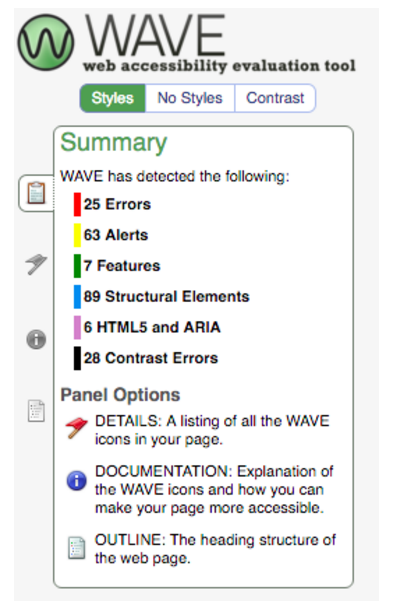The image size is (395, 616).
Task: Open the Documentation info sidebar tab
Action: click(36, 339)
